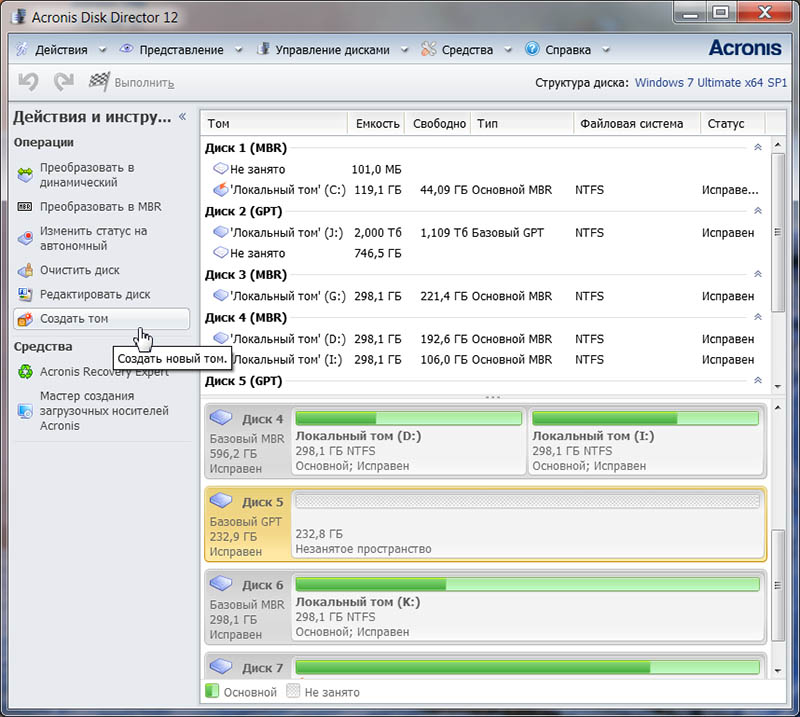Image resolution: width=800 pixels, height=717 pixels.
Task: Click the Создать том icon
Action: pos(25,319)
